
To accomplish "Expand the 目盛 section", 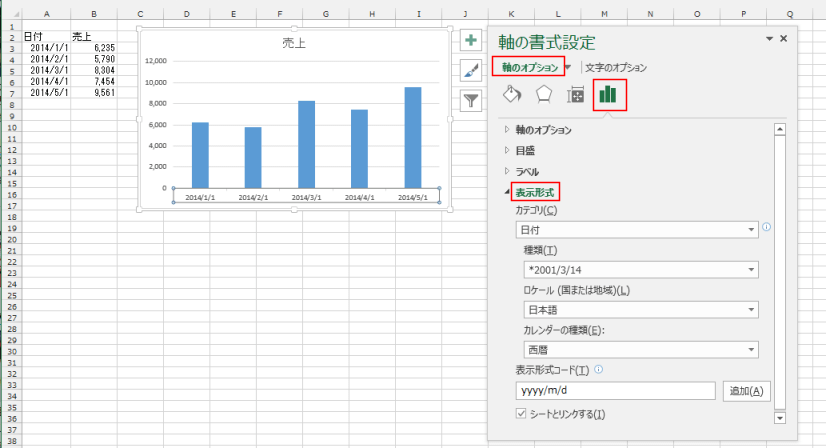I will pyautogui.click(x=525, y=150).
